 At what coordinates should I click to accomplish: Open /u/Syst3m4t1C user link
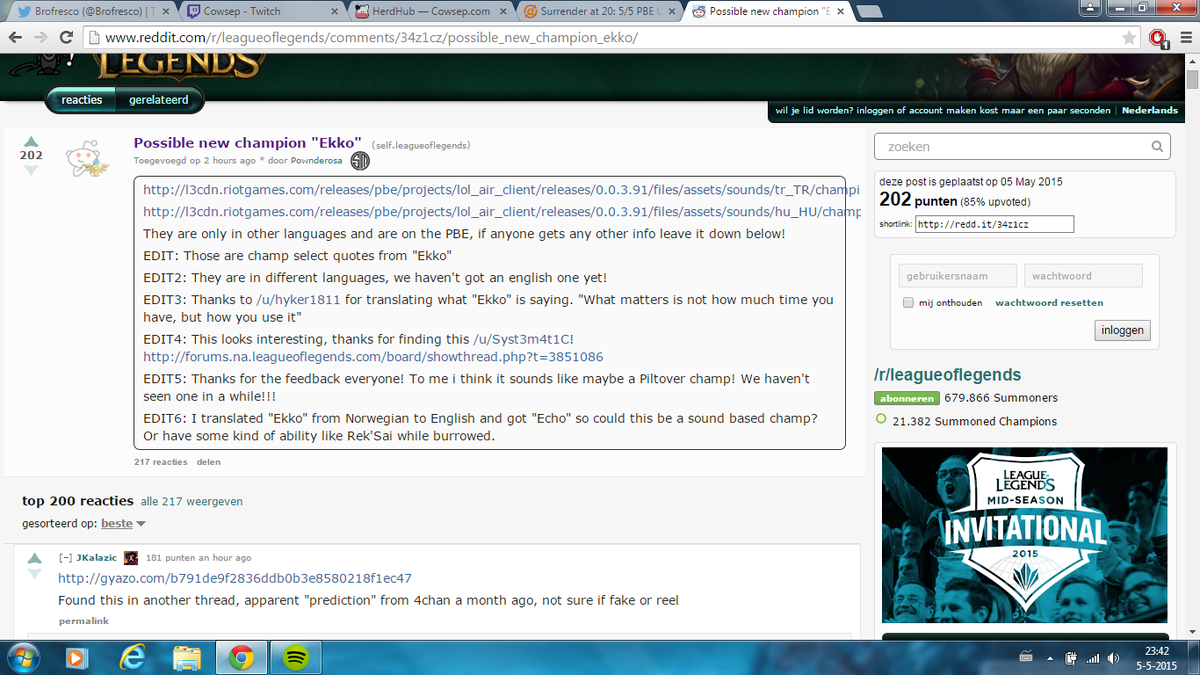click(x=523, y=340)
